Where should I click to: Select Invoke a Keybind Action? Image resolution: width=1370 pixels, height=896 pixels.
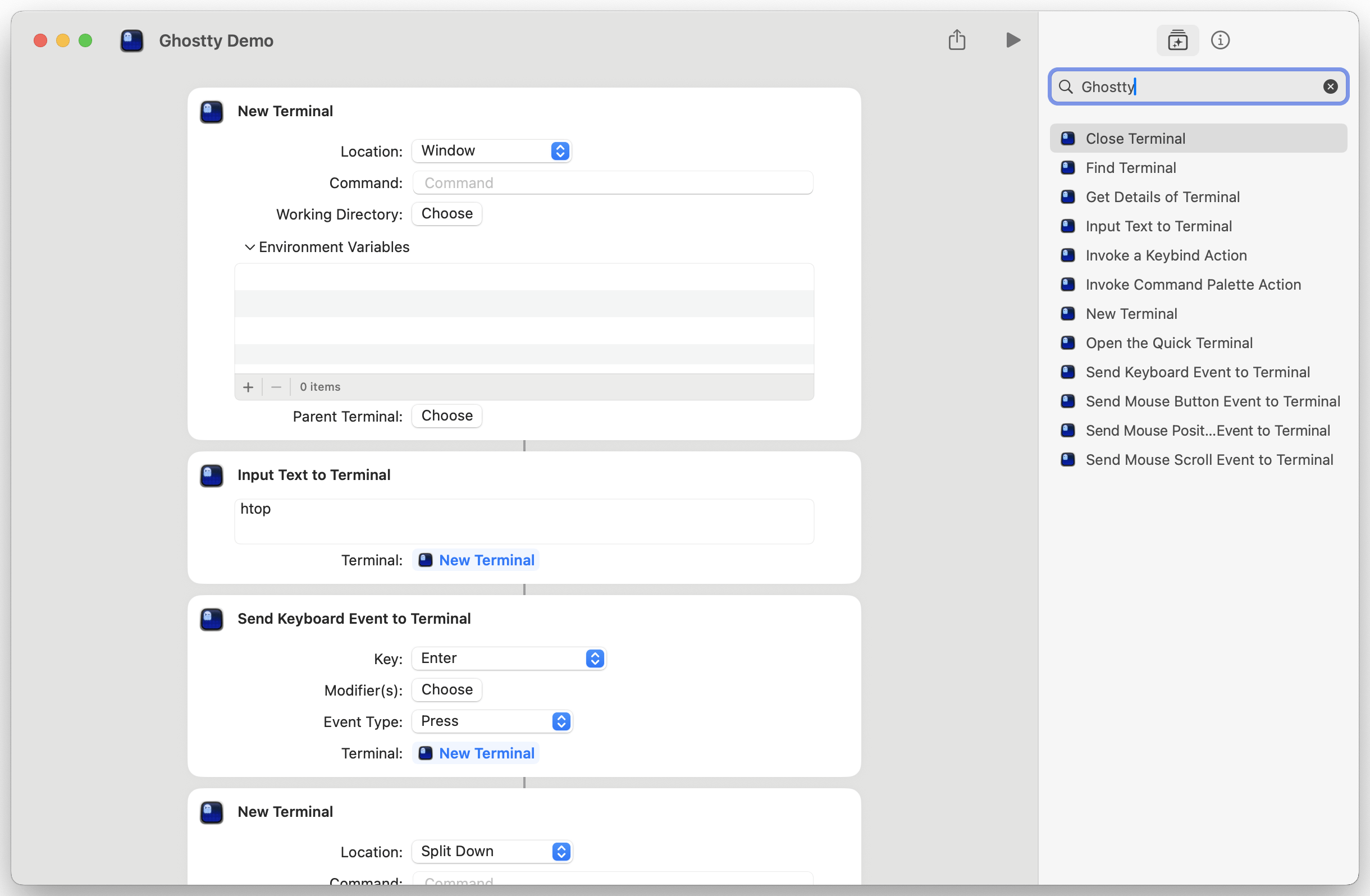tap(1198, 255)
